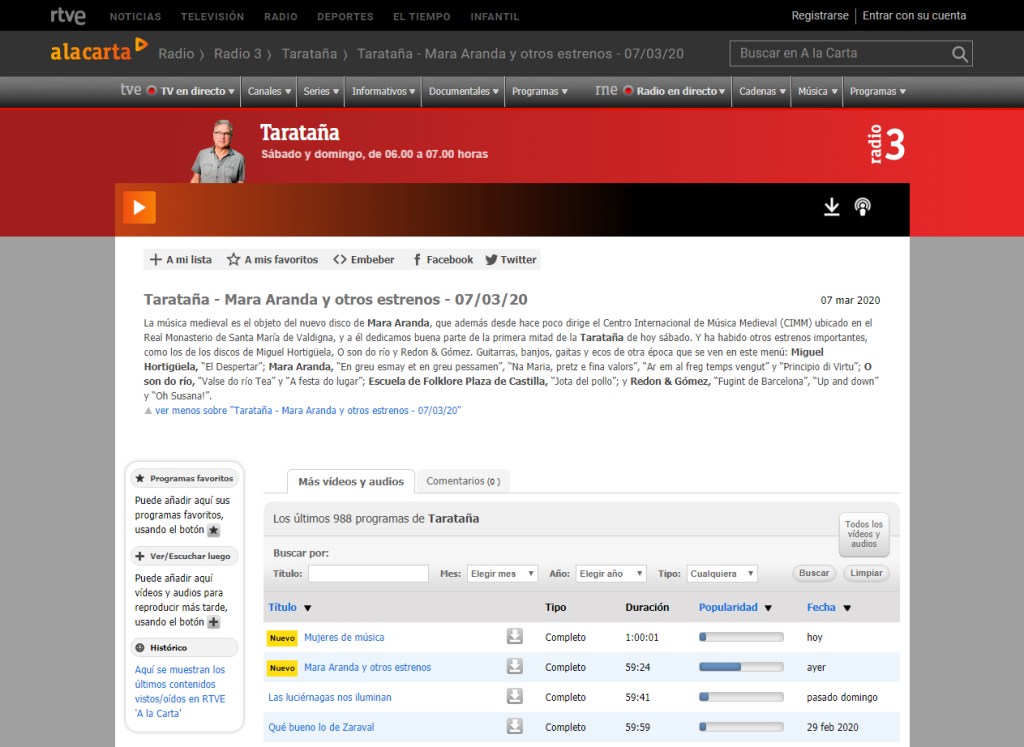1024x747 pixels.
Task: Click the download icon in player bar
Action: 831,207
